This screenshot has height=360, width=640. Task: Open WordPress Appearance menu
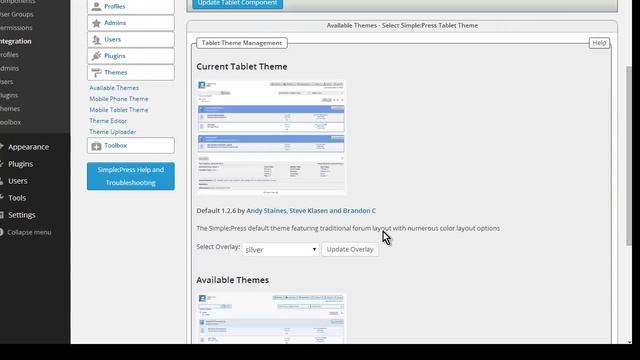(x=28, y=147)
